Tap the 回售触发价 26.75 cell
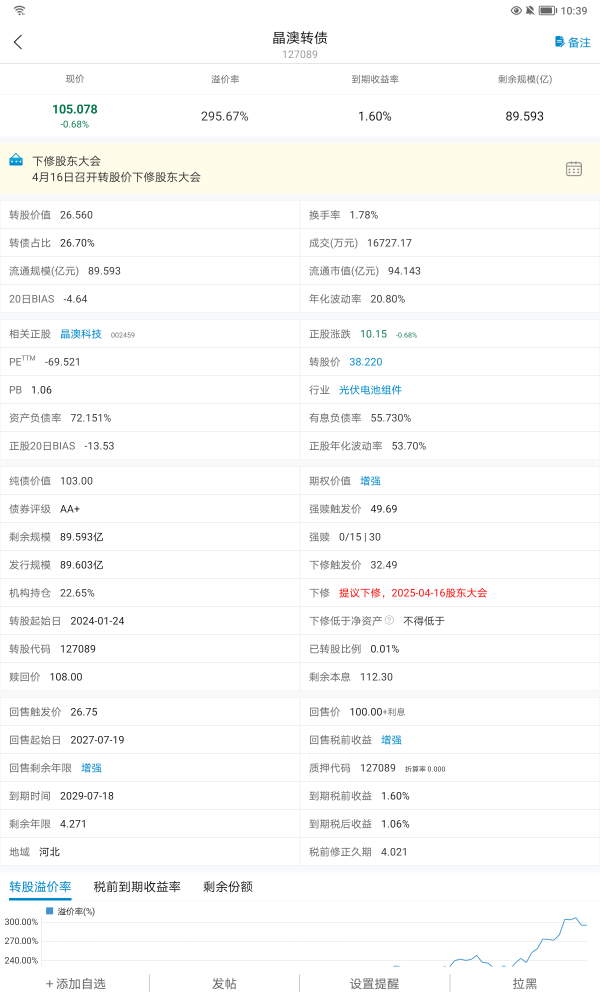The height and width of the screenshot is (1000, 600). pyautogui.click(x=150, y=712)
